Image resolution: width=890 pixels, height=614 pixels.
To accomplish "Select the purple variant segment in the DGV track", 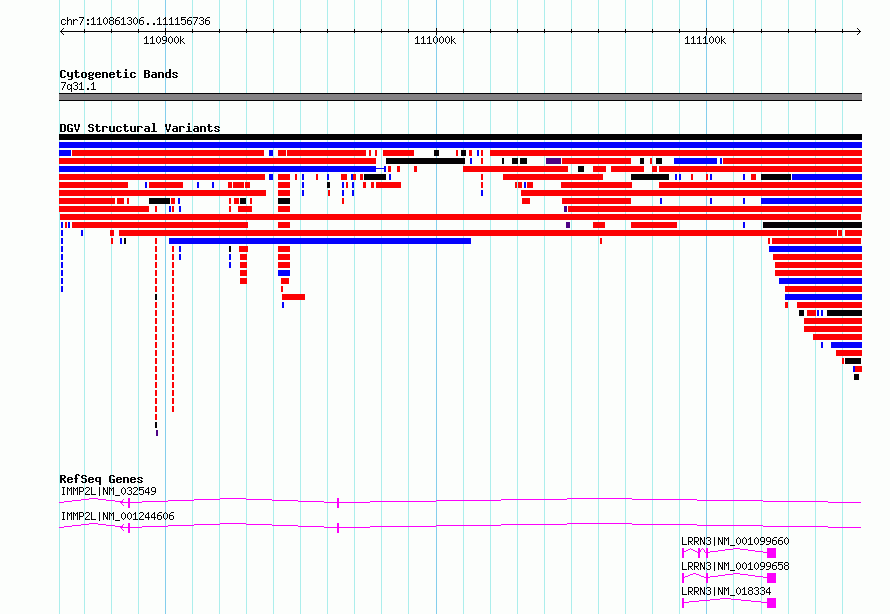I will 553,161.
